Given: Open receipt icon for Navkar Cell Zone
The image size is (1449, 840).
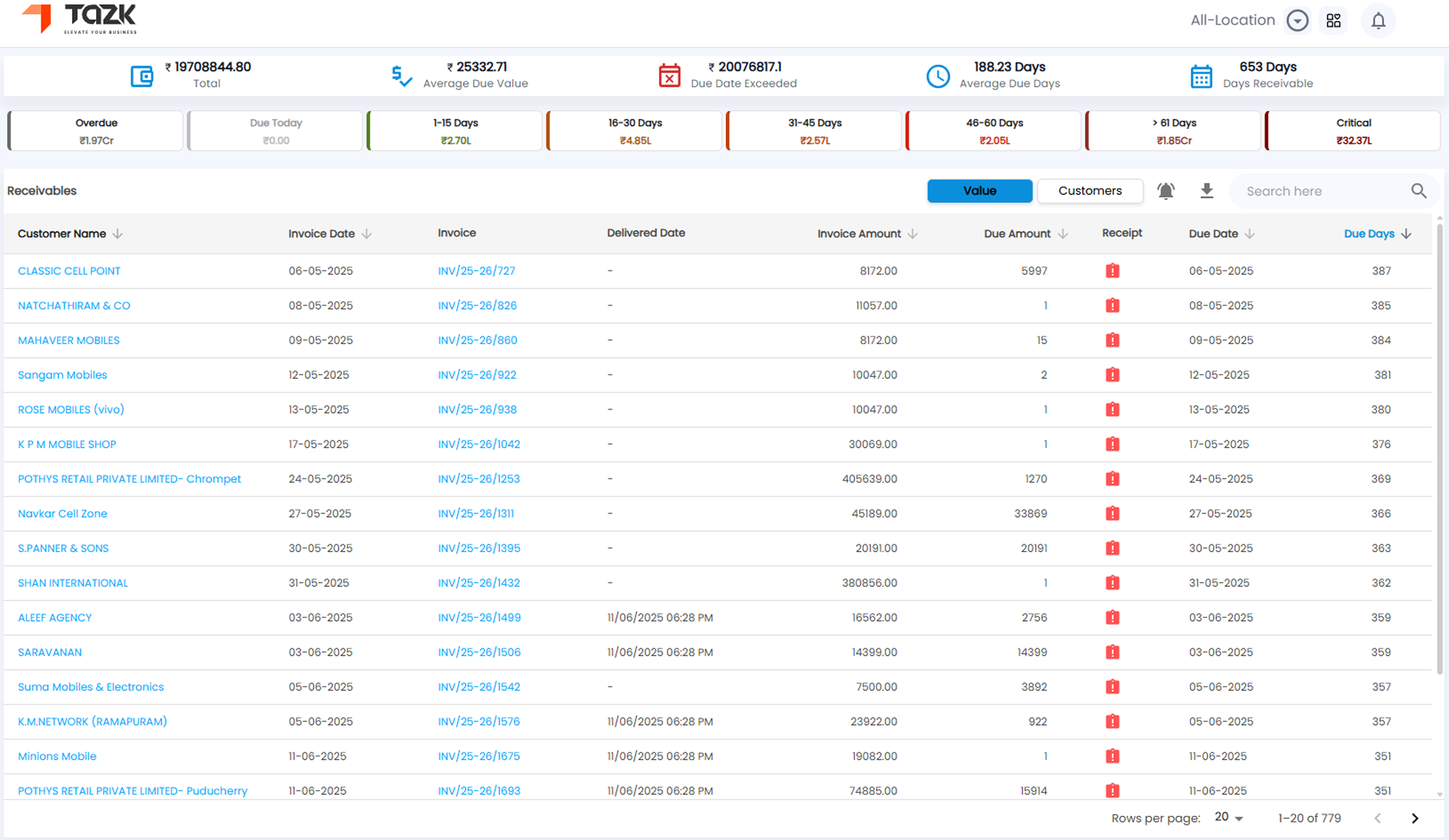Looking at the screenshot, I should 1112,514.
